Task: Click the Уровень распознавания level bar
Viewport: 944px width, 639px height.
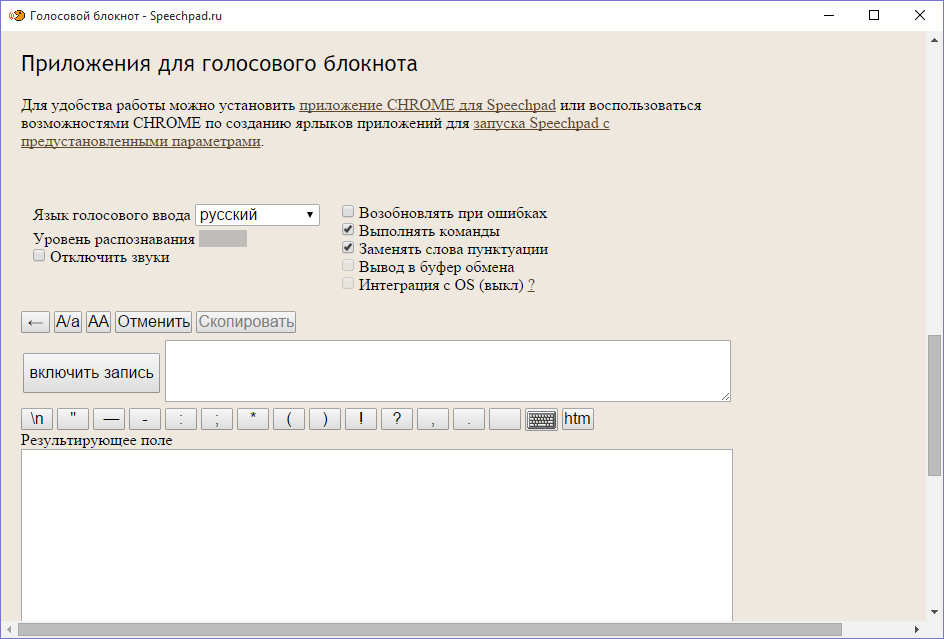Action: (x=223, y=238)
